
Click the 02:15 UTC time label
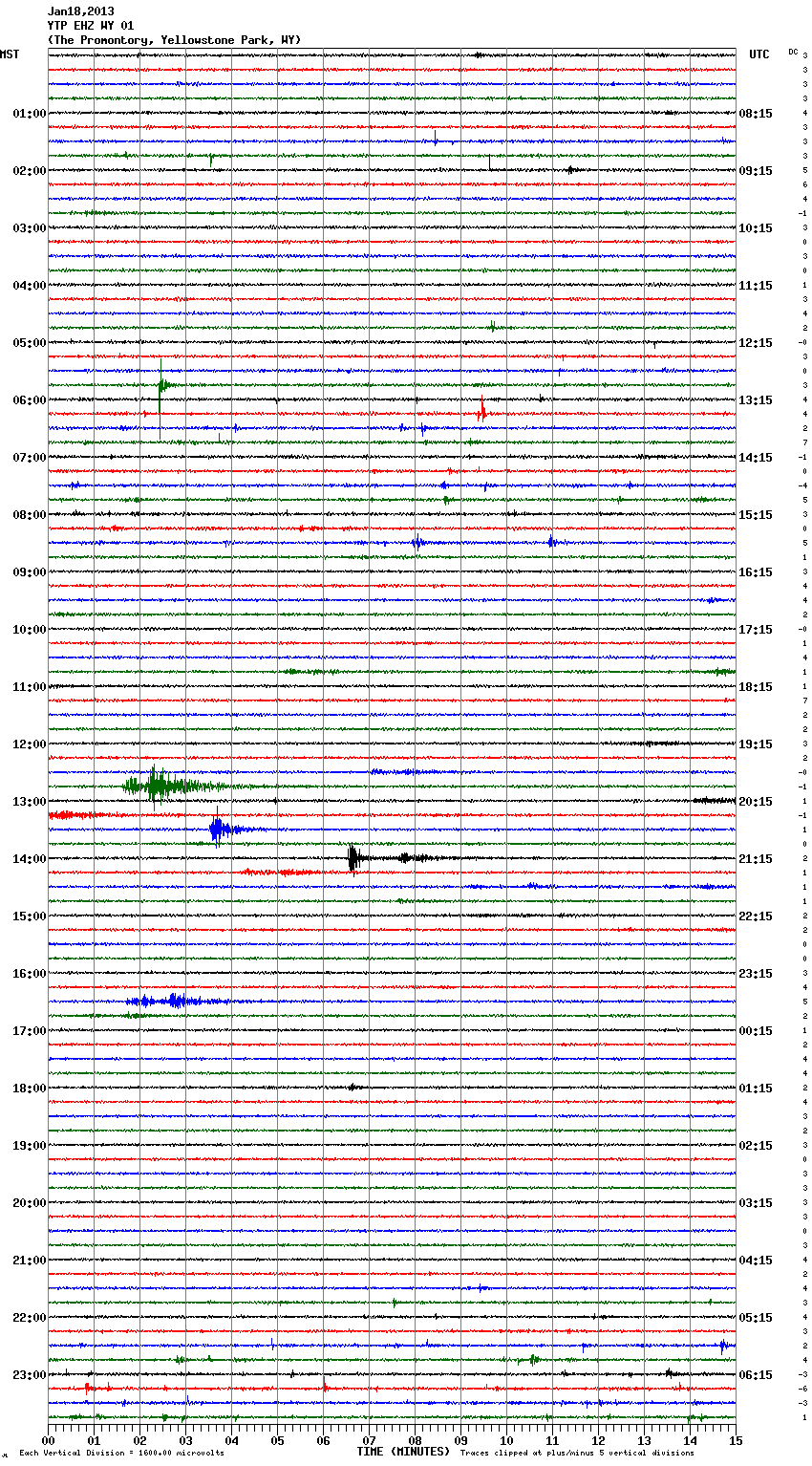(x=756, y=1146)
